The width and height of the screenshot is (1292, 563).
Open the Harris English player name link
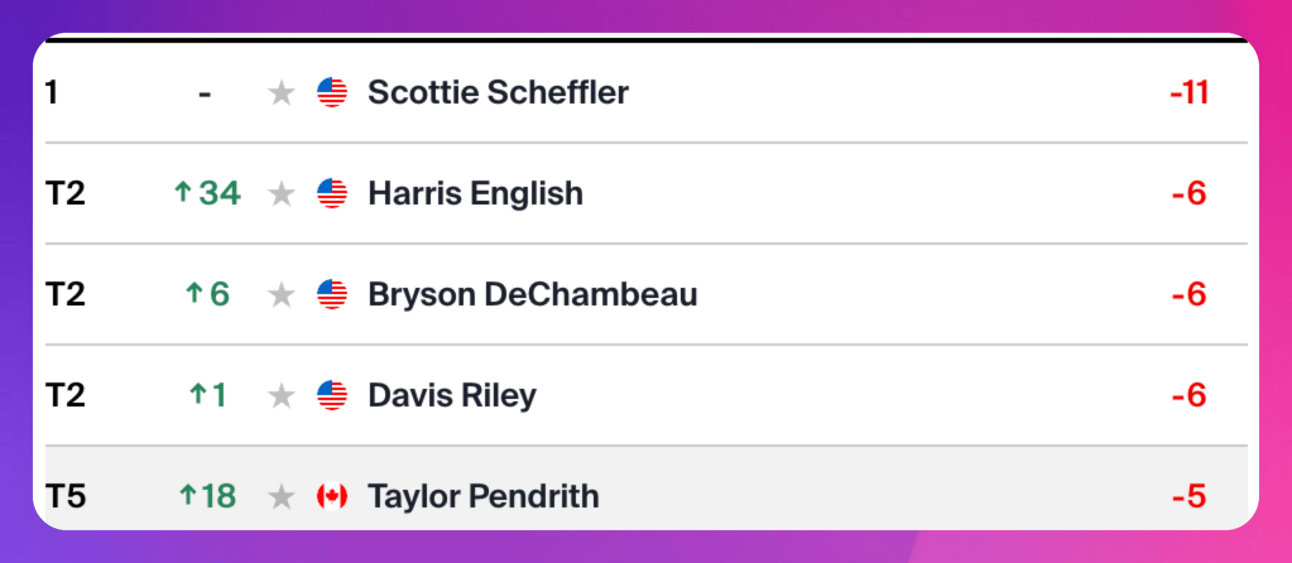pyautogui.click(x=476, y=194)
